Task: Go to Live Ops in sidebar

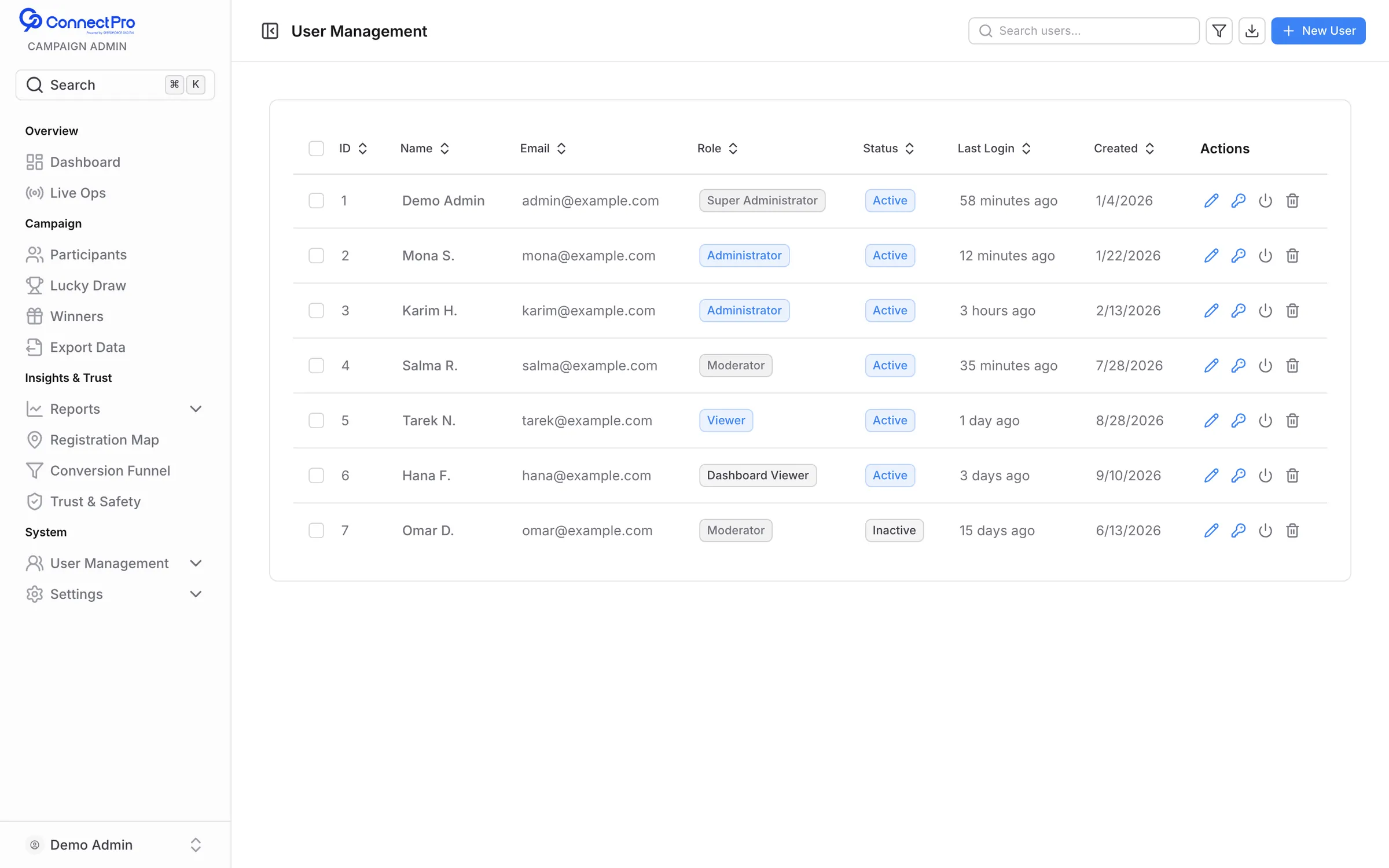Action: [x=115, y=193]
